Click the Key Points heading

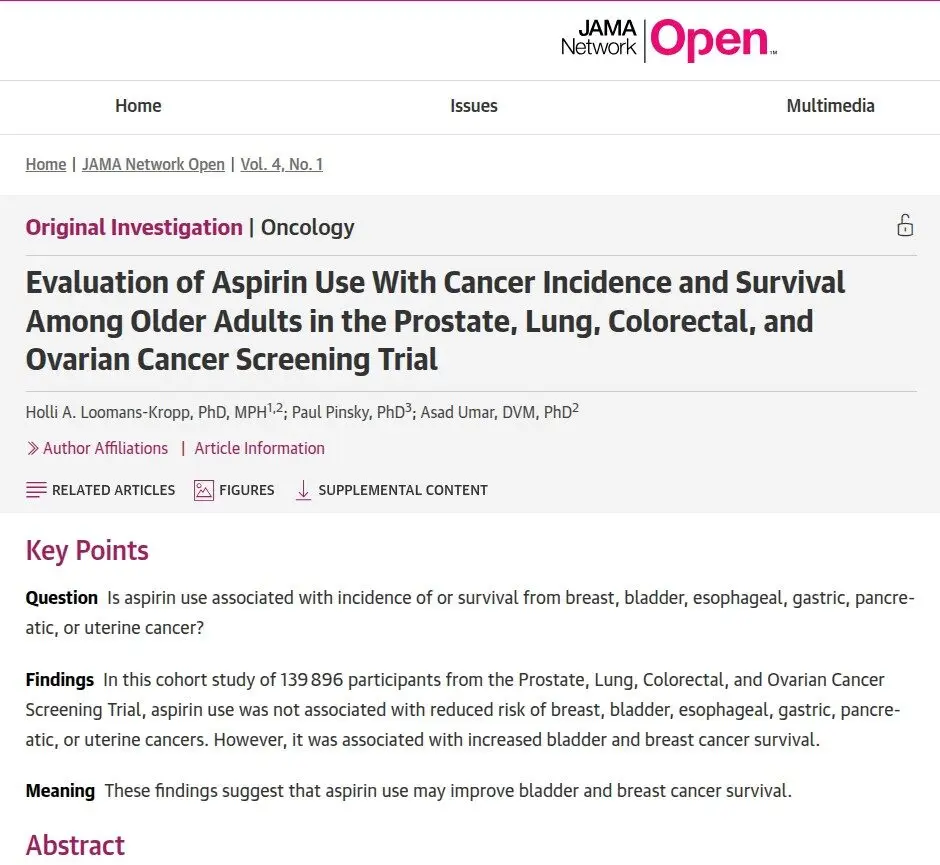pos(87,550)
